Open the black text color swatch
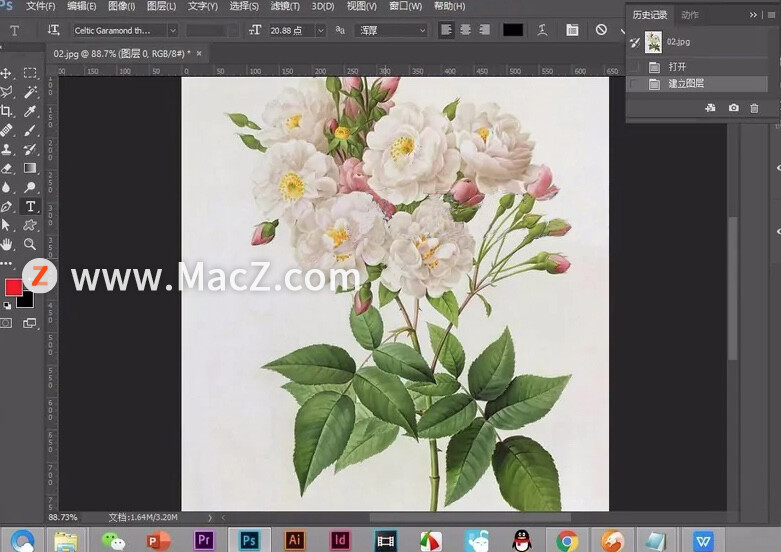The height and width of the screenshot is (552, 781). pos(513,30)
